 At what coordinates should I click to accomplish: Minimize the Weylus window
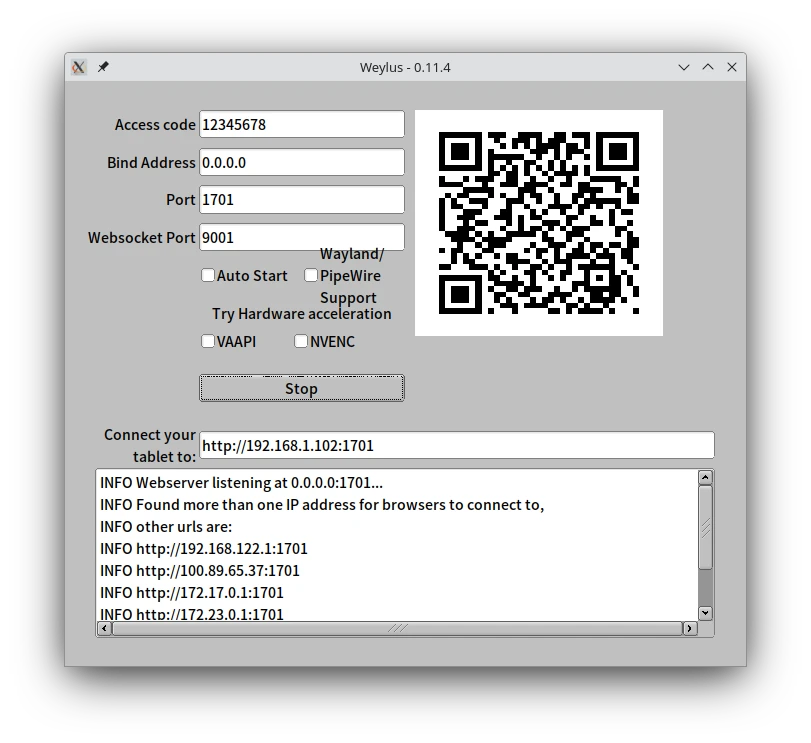point(684,67)
